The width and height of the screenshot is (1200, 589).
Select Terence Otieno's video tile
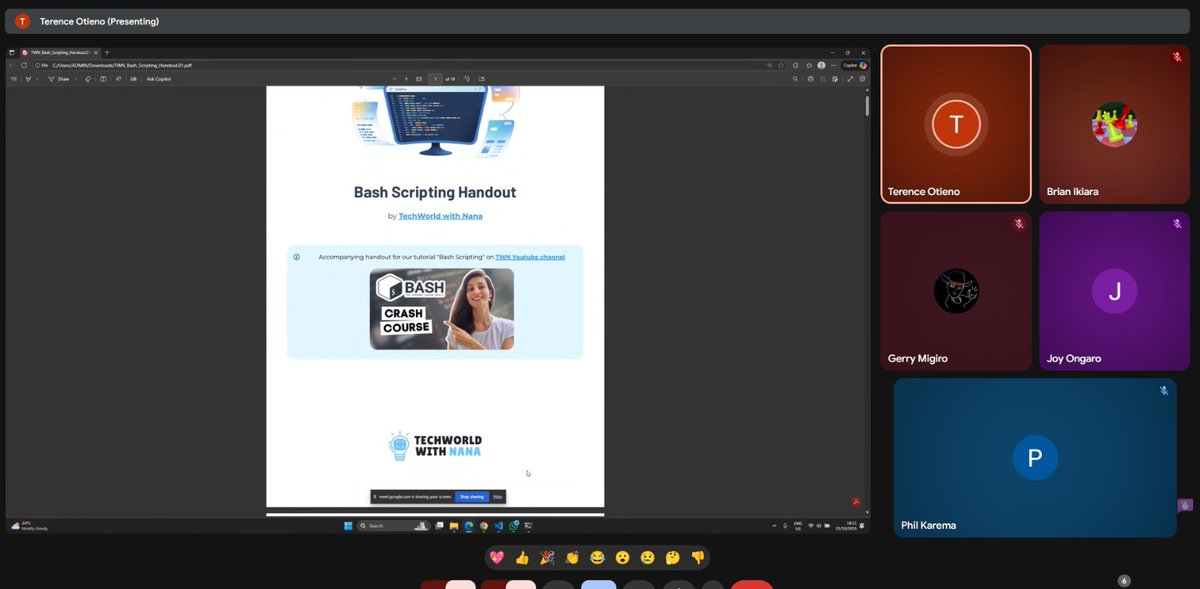tap(956, 124)
